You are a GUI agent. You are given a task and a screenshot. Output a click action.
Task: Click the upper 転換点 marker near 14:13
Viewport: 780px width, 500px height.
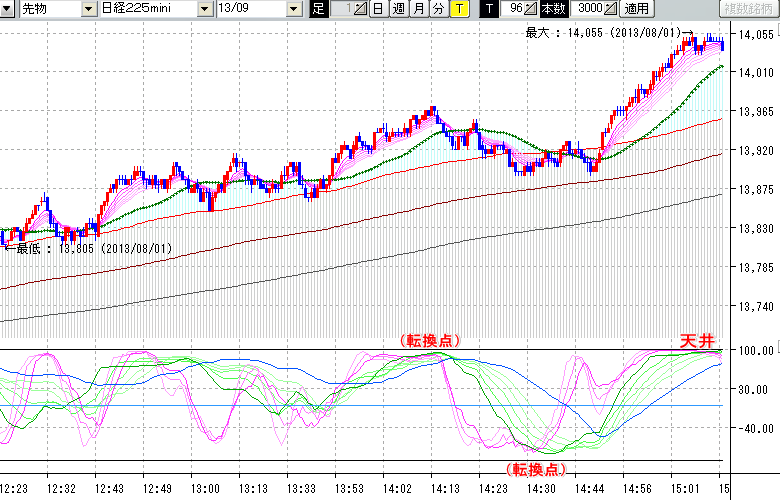[x=430, y=340]
